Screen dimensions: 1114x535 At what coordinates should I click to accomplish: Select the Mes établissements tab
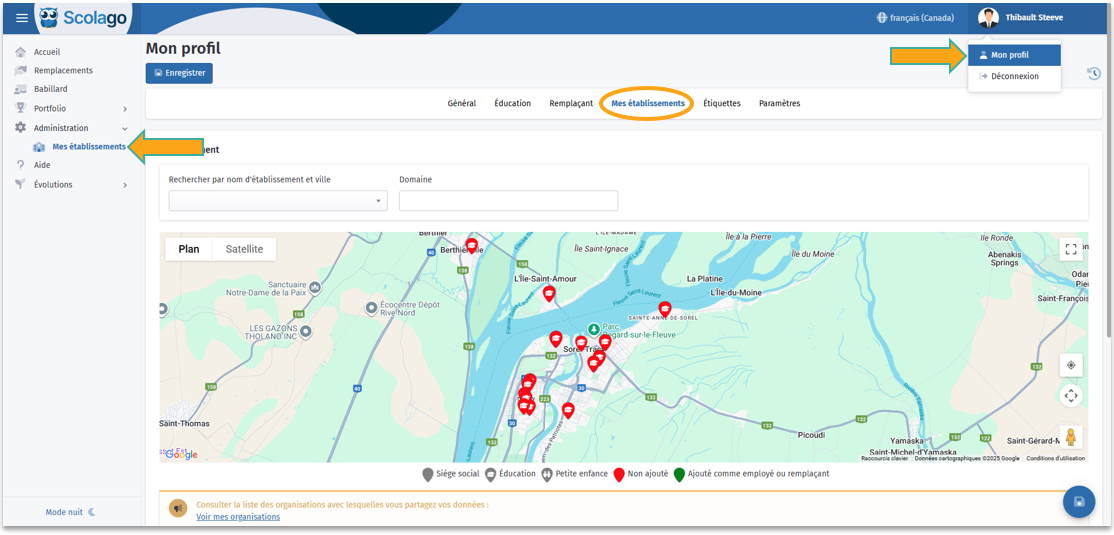648,104
